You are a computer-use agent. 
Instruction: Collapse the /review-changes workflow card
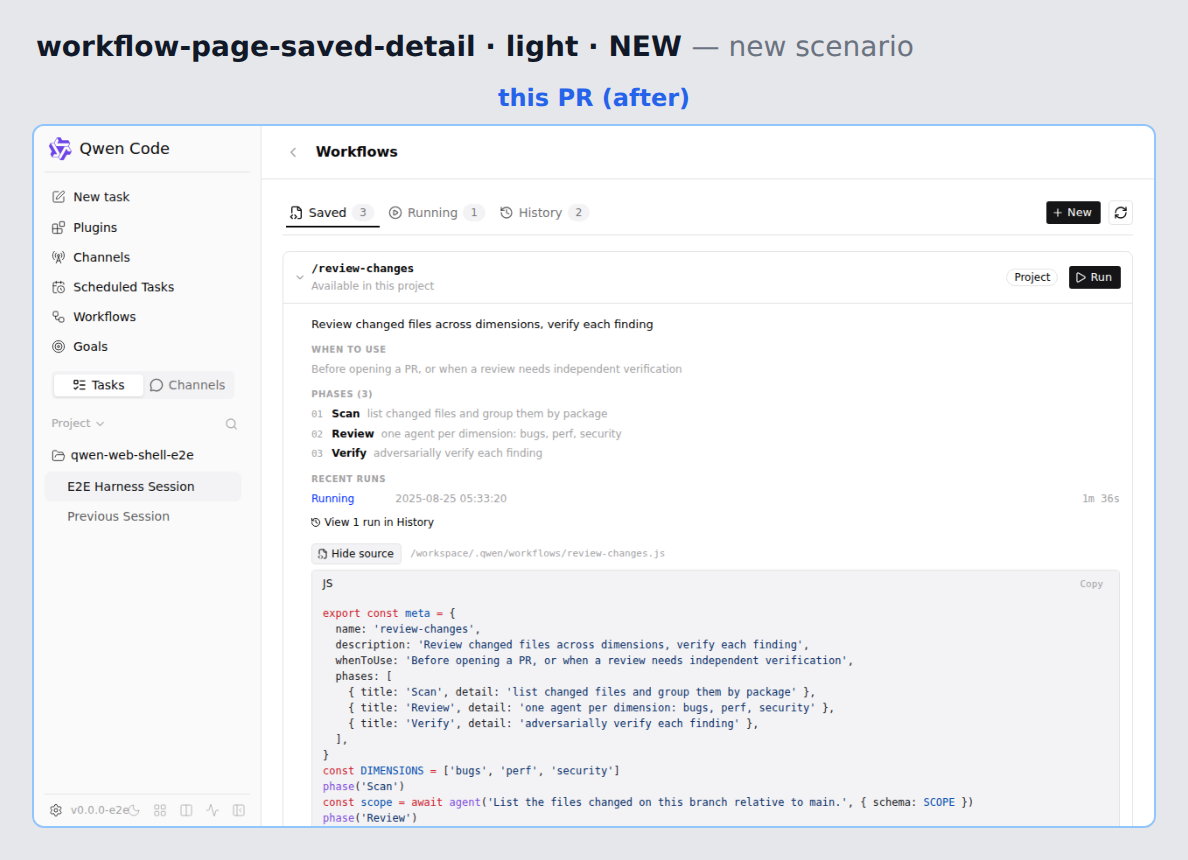pyautogui.click(x=300, y=277)
